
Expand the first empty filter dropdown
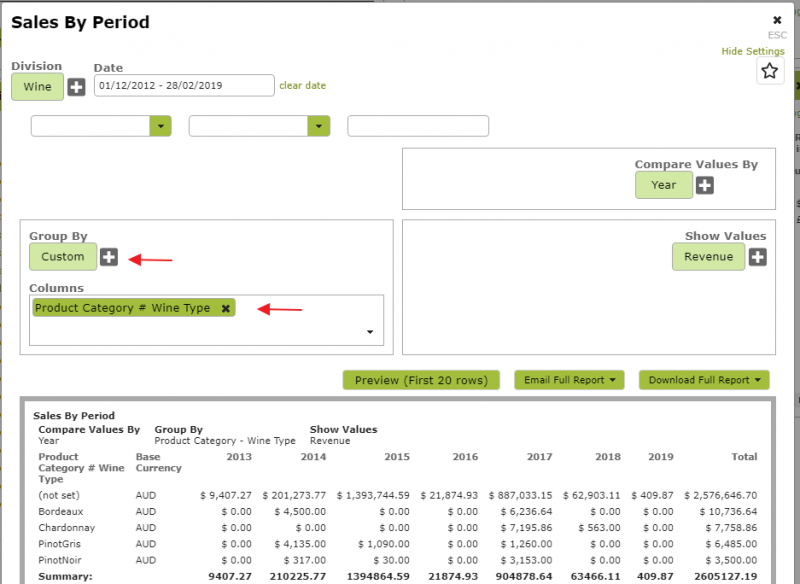tap(161, 125)
